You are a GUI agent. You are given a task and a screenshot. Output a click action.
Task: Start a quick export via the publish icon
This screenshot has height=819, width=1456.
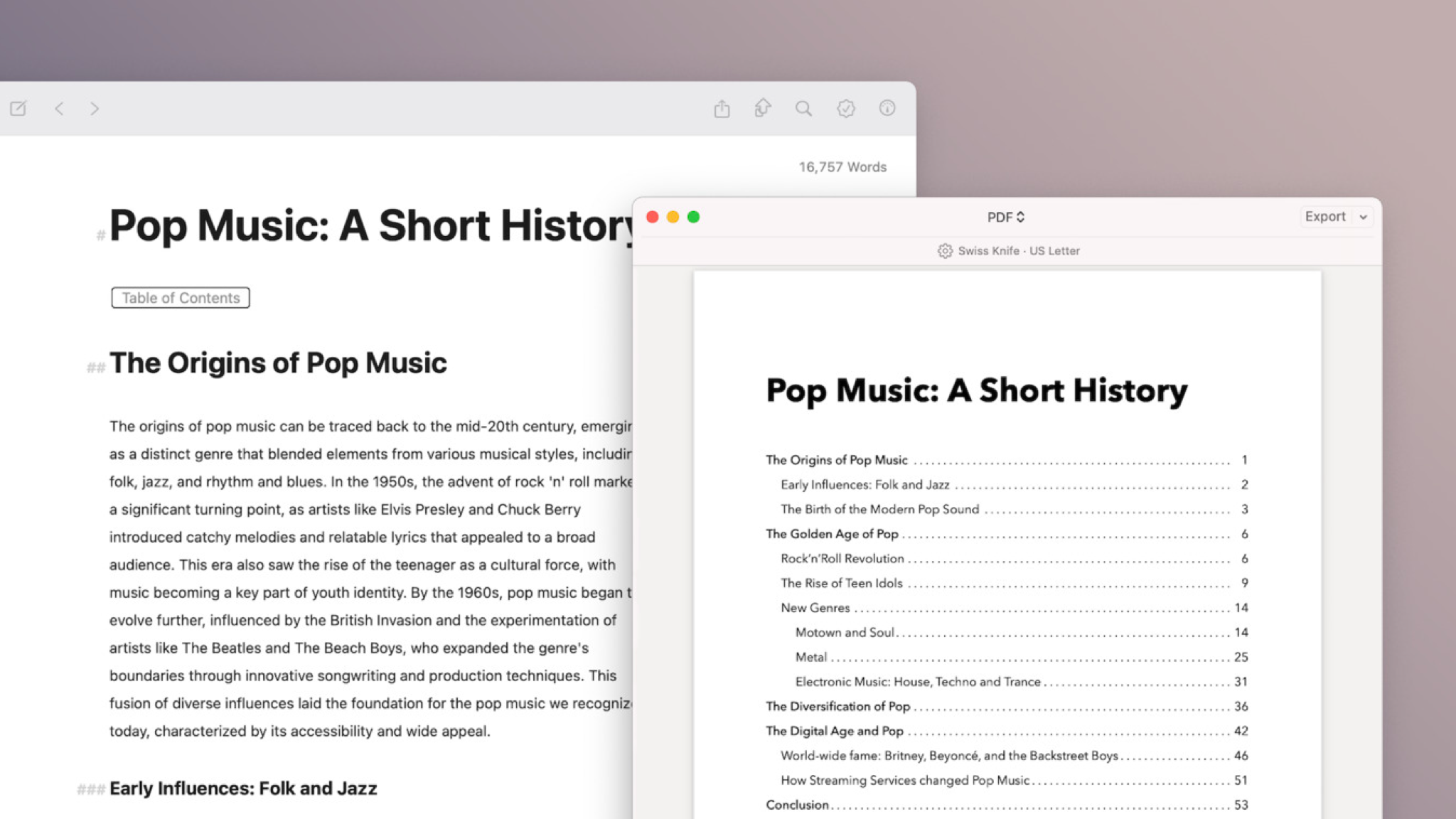coord(763,109)
